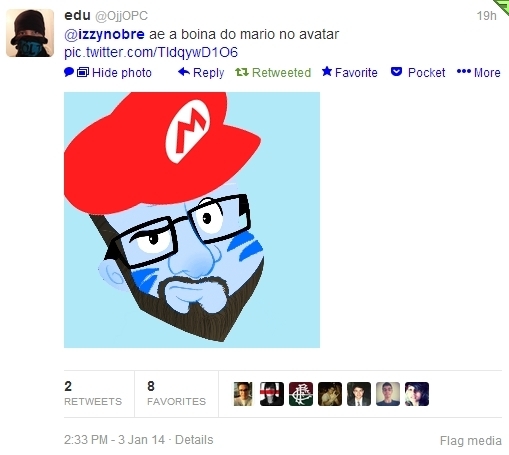Click the 19h timestamp

pyautogui.click(x=487, y=16)
